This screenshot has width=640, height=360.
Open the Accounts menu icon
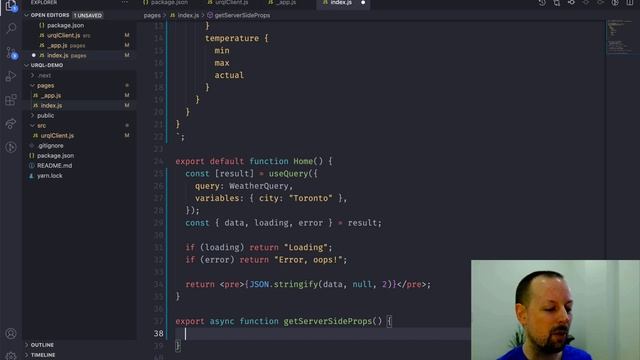tap(11, 333)
